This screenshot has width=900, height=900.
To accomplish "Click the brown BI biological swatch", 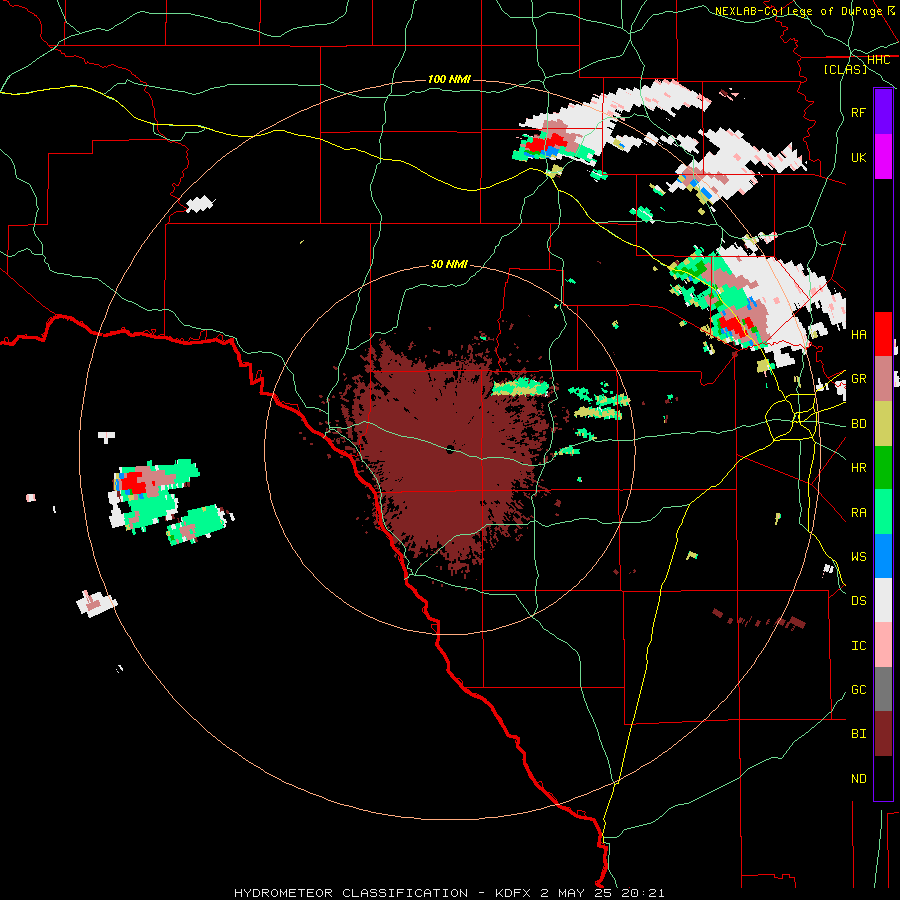I will pos(883,734).
